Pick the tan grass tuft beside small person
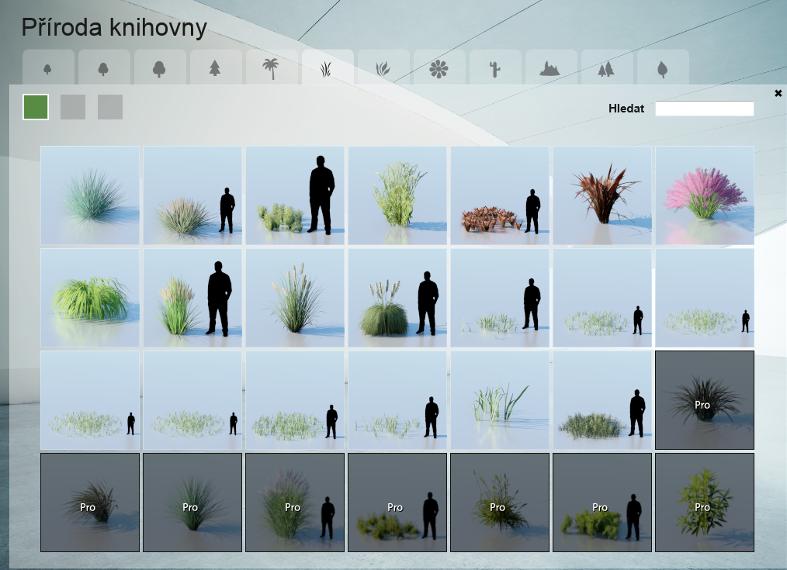Image resolution: width=787 pixels, height=570 pixels. pyautogui.click(x=192, y=195)
